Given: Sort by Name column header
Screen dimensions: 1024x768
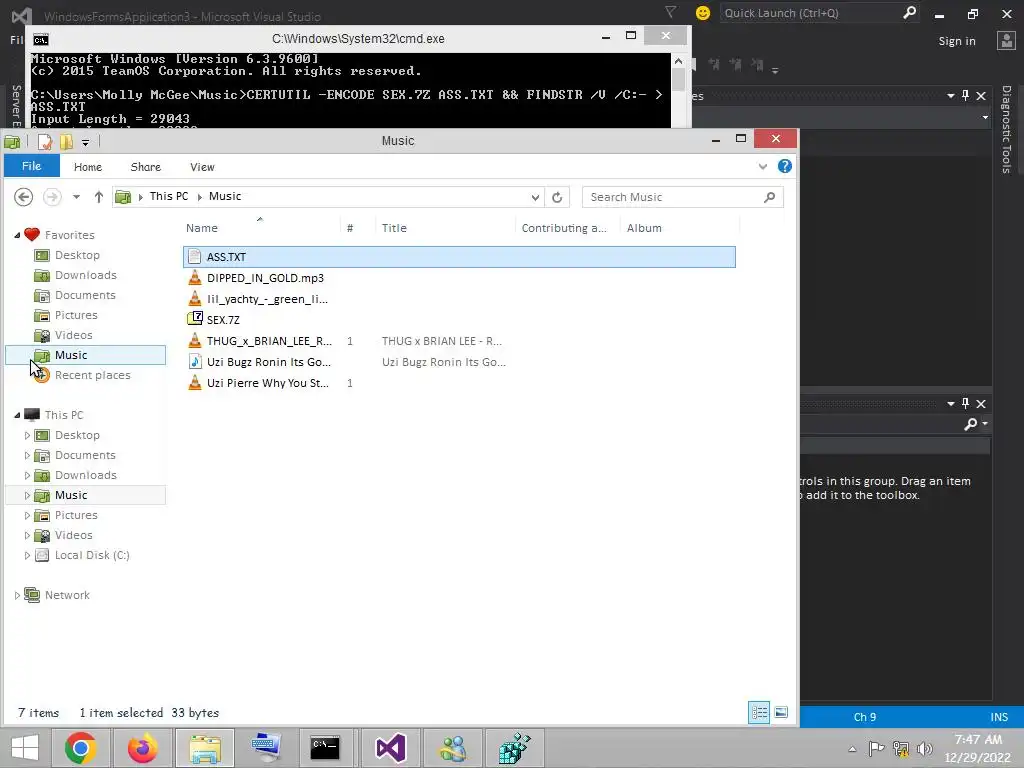Looking at the screenshot, I should [x=261, y=228].
